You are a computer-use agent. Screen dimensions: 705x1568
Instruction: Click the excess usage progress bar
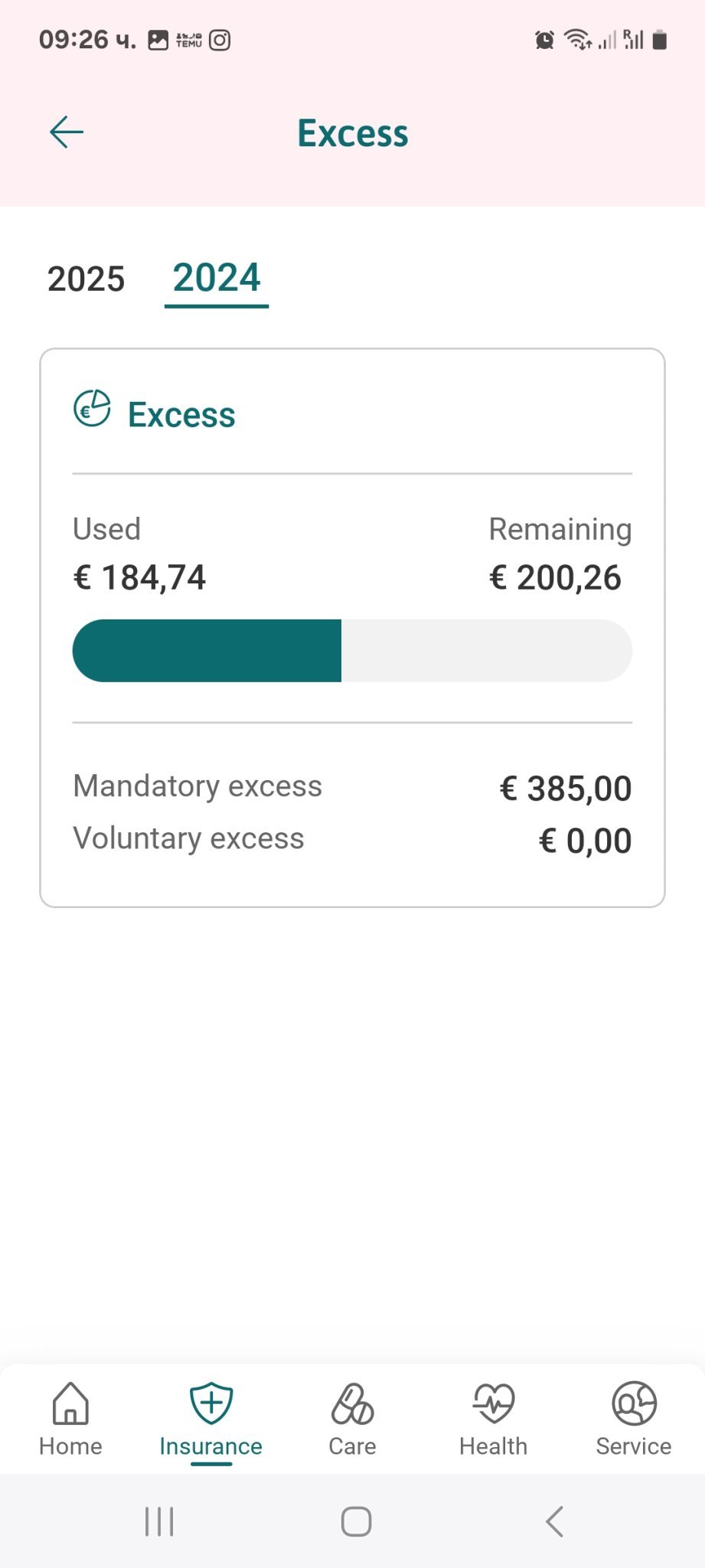352,651
